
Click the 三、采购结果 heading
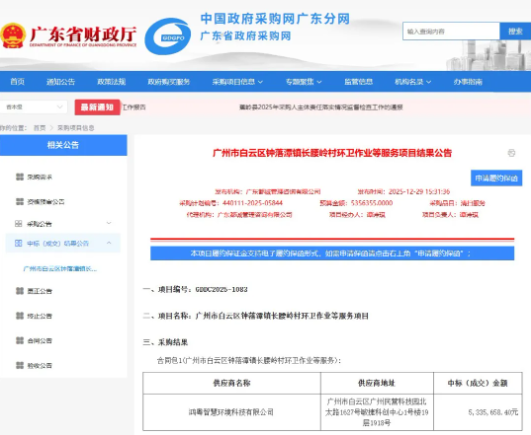pos(165,342)
